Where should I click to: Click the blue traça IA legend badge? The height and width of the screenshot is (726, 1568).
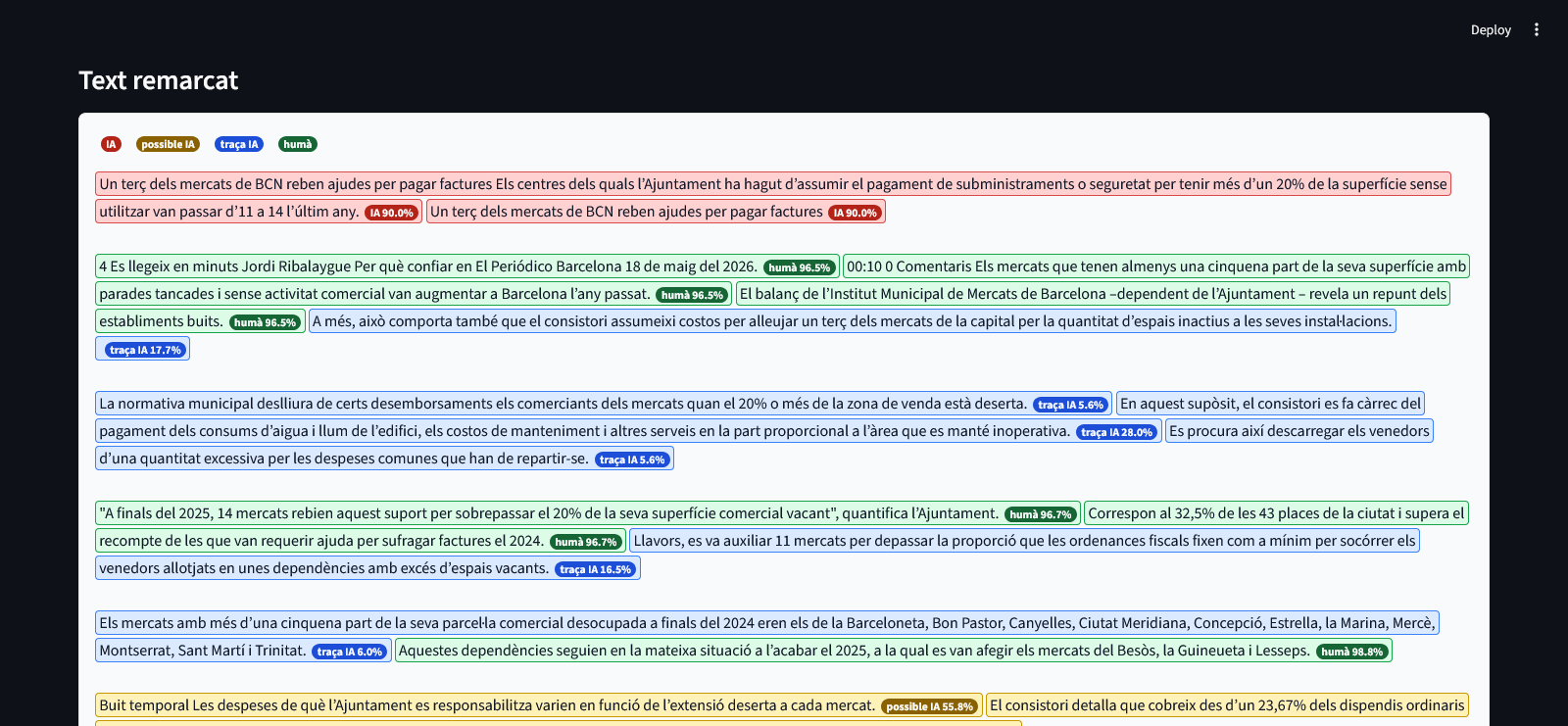point(239,144)
